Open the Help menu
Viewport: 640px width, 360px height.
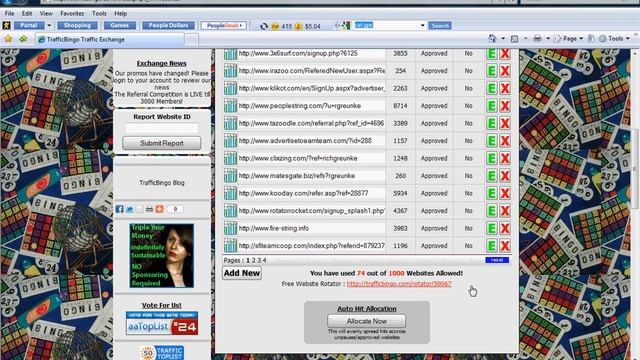click(120, 13)
